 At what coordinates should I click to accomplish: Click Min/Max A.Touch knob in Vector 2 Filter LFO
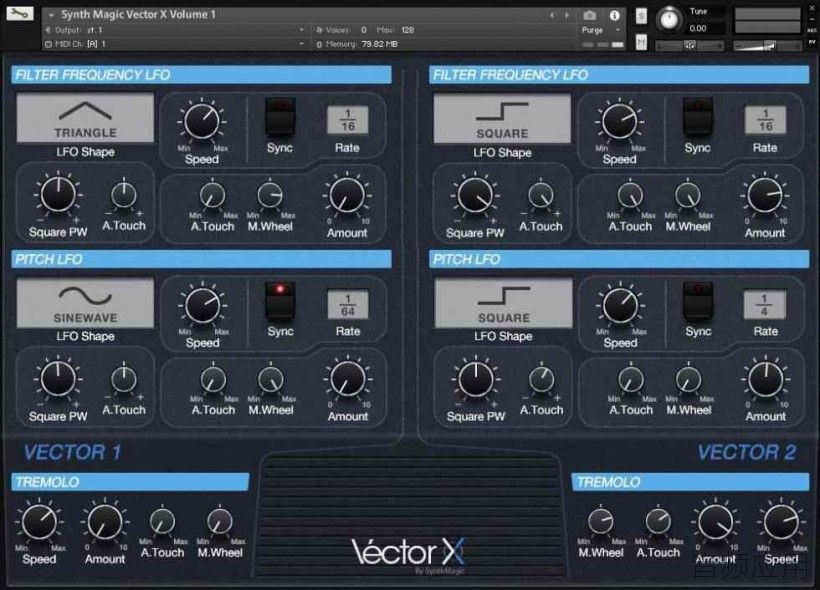point(630,196)
